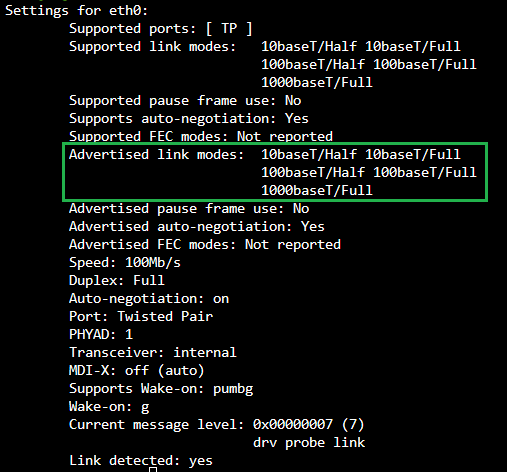Click the "Duplex: Full" line
Screen dimensions: 507x472
pos(117,281)
